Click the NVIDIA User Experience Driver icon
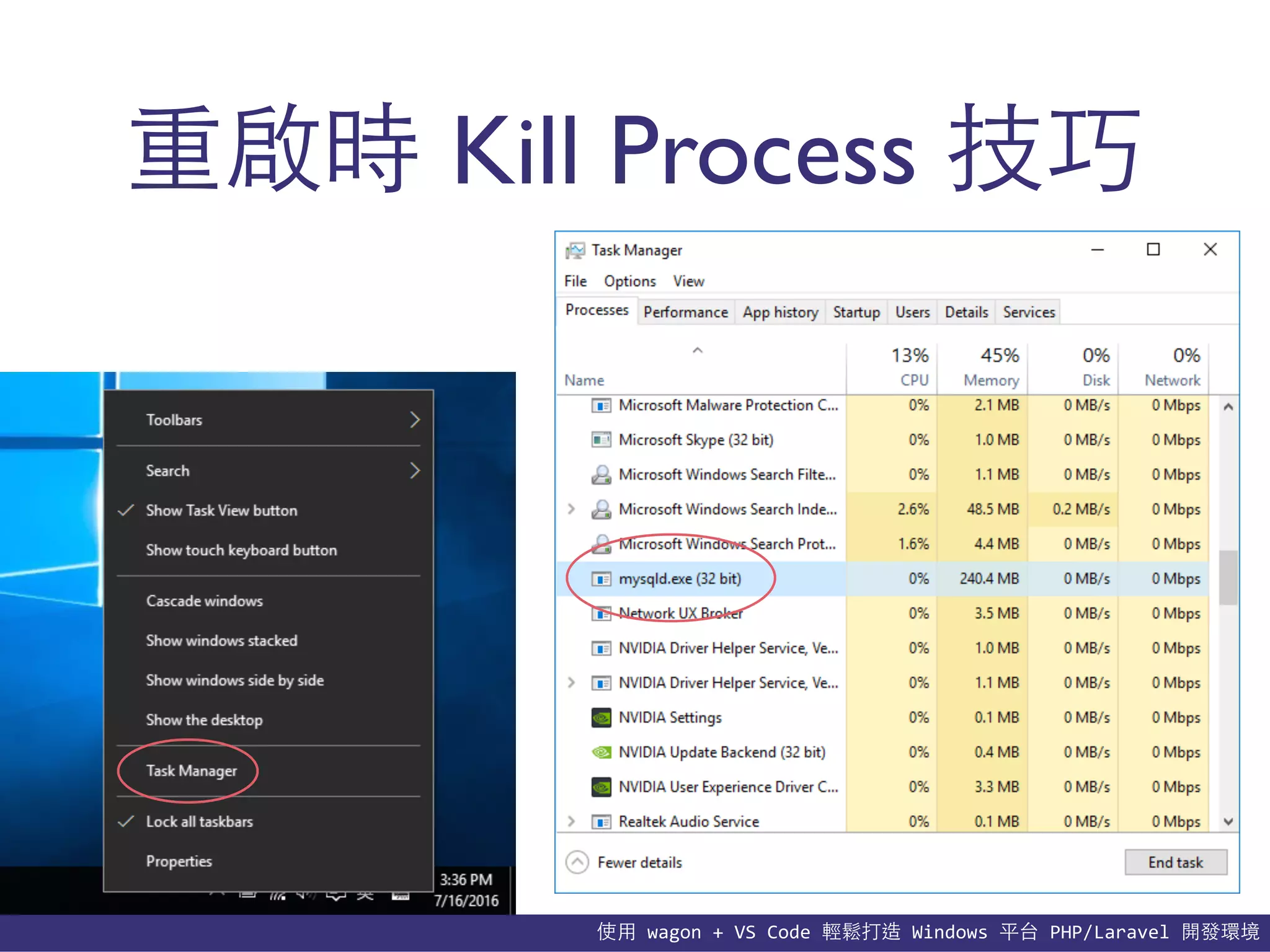The image size is (1270, 952). [x=601, y=787]
